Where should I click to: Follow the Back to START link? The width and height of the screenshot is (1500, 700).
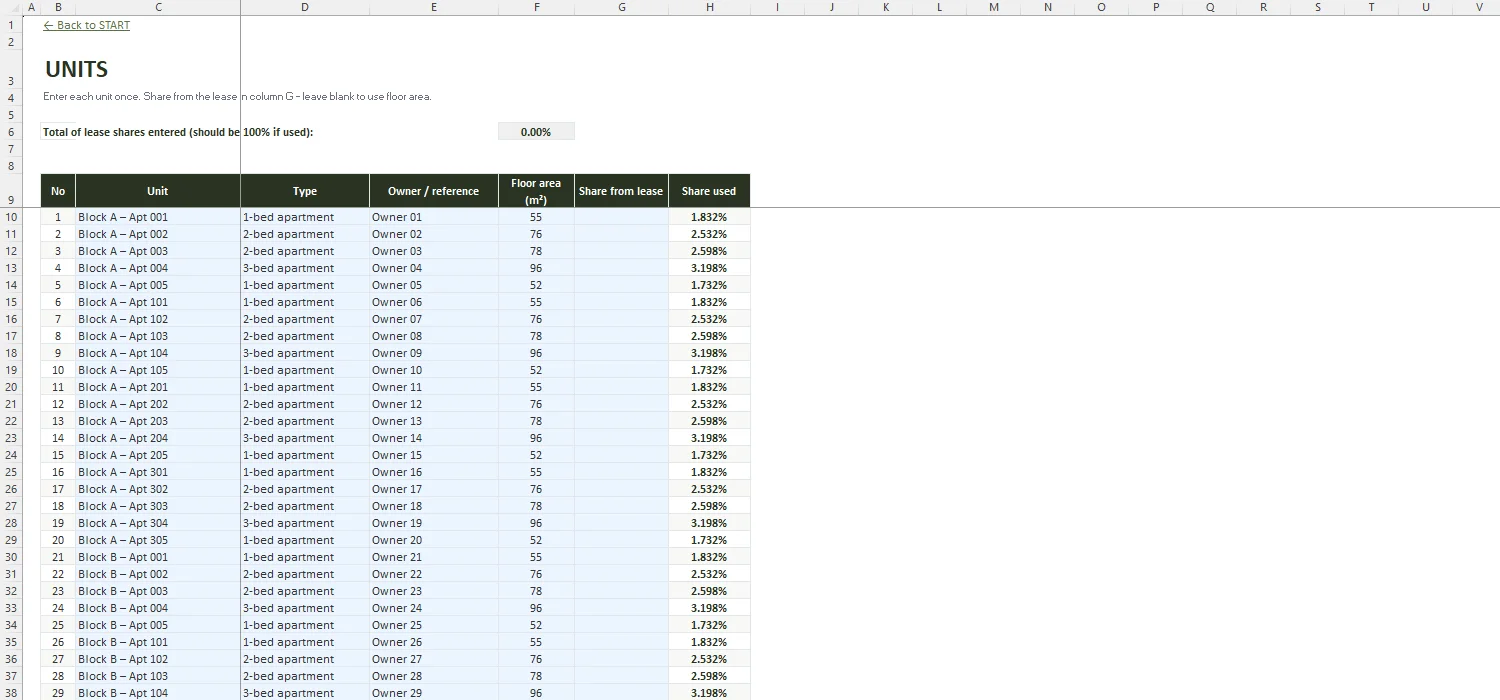pos(87,25)
